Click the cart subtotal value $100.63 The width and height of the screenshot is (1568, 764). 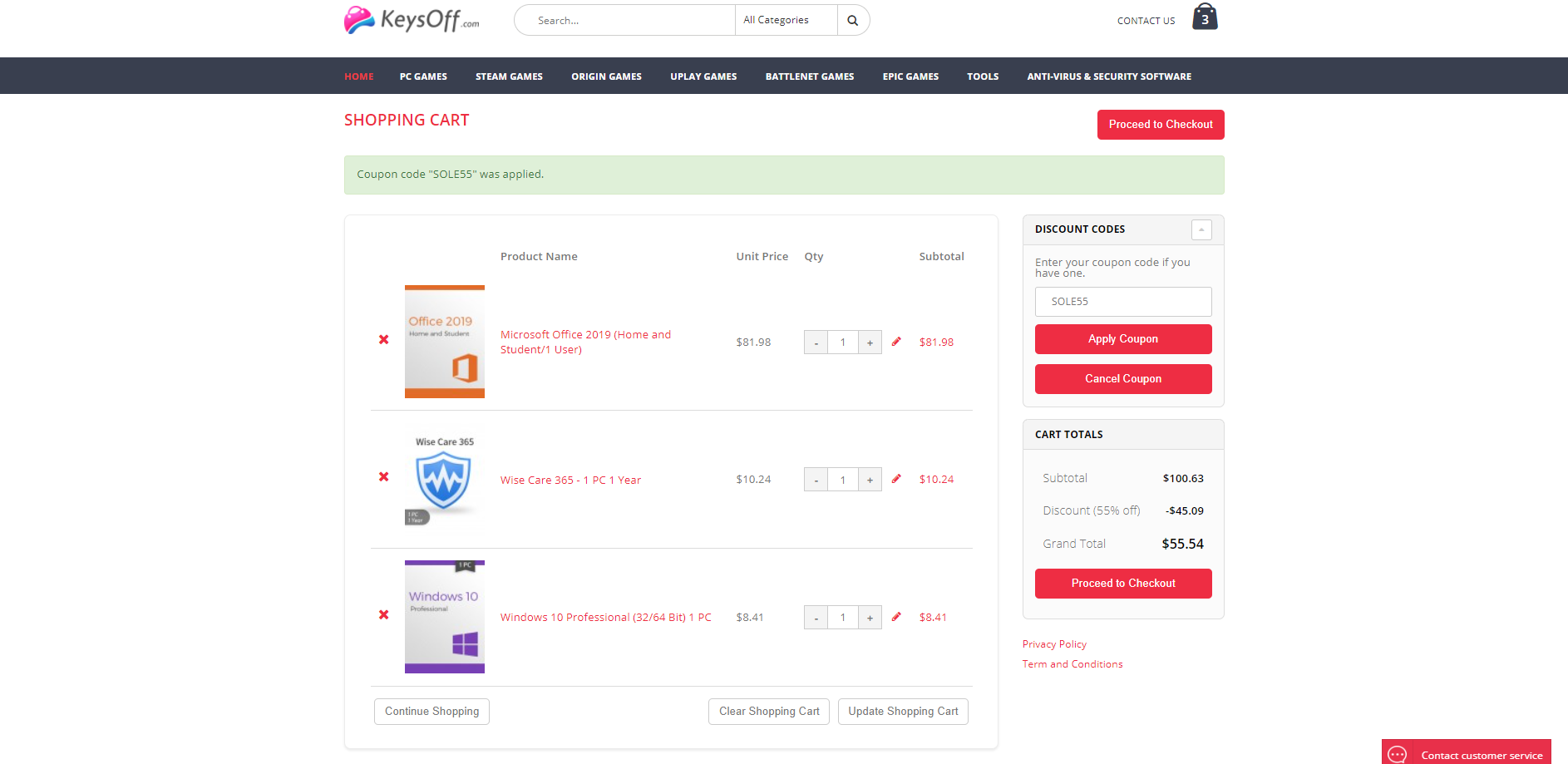coord(1183,479)
